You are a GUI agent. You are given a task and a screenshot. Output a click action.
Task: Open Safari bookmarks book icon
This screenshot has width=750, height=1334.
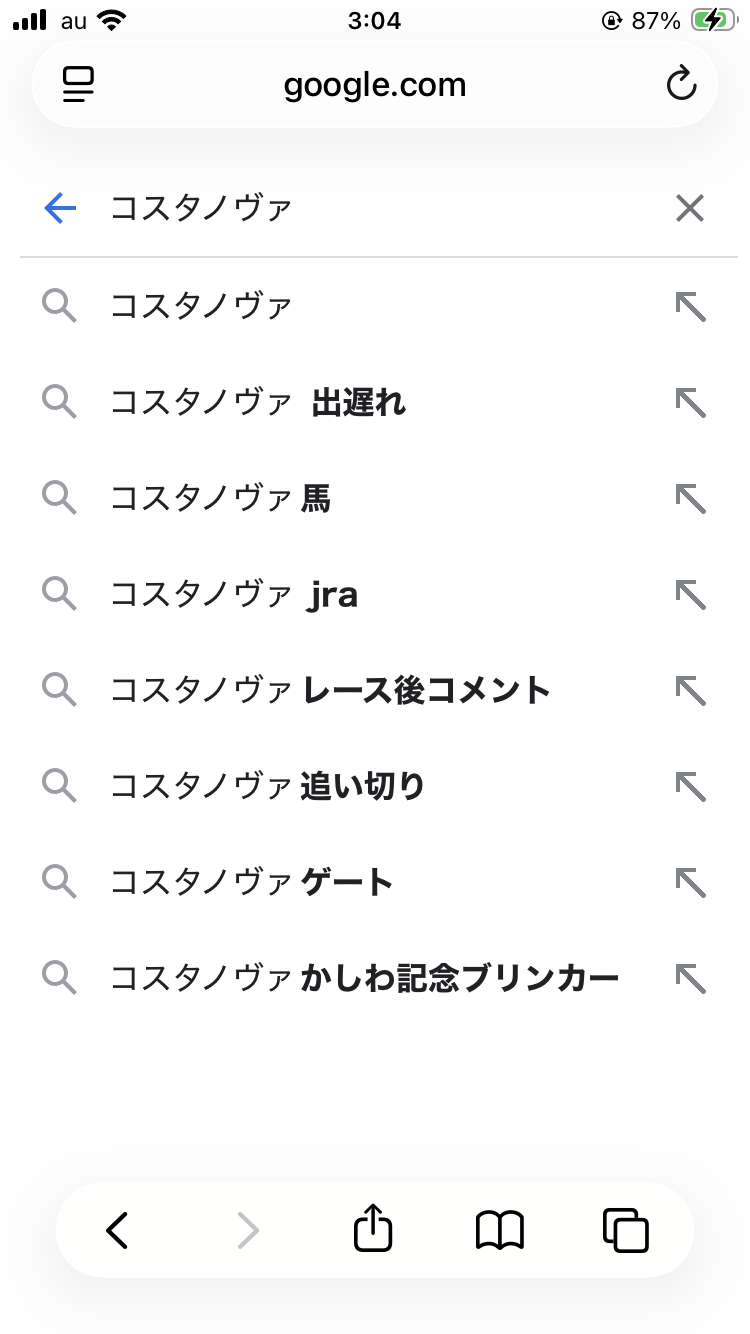(500, 1231)
